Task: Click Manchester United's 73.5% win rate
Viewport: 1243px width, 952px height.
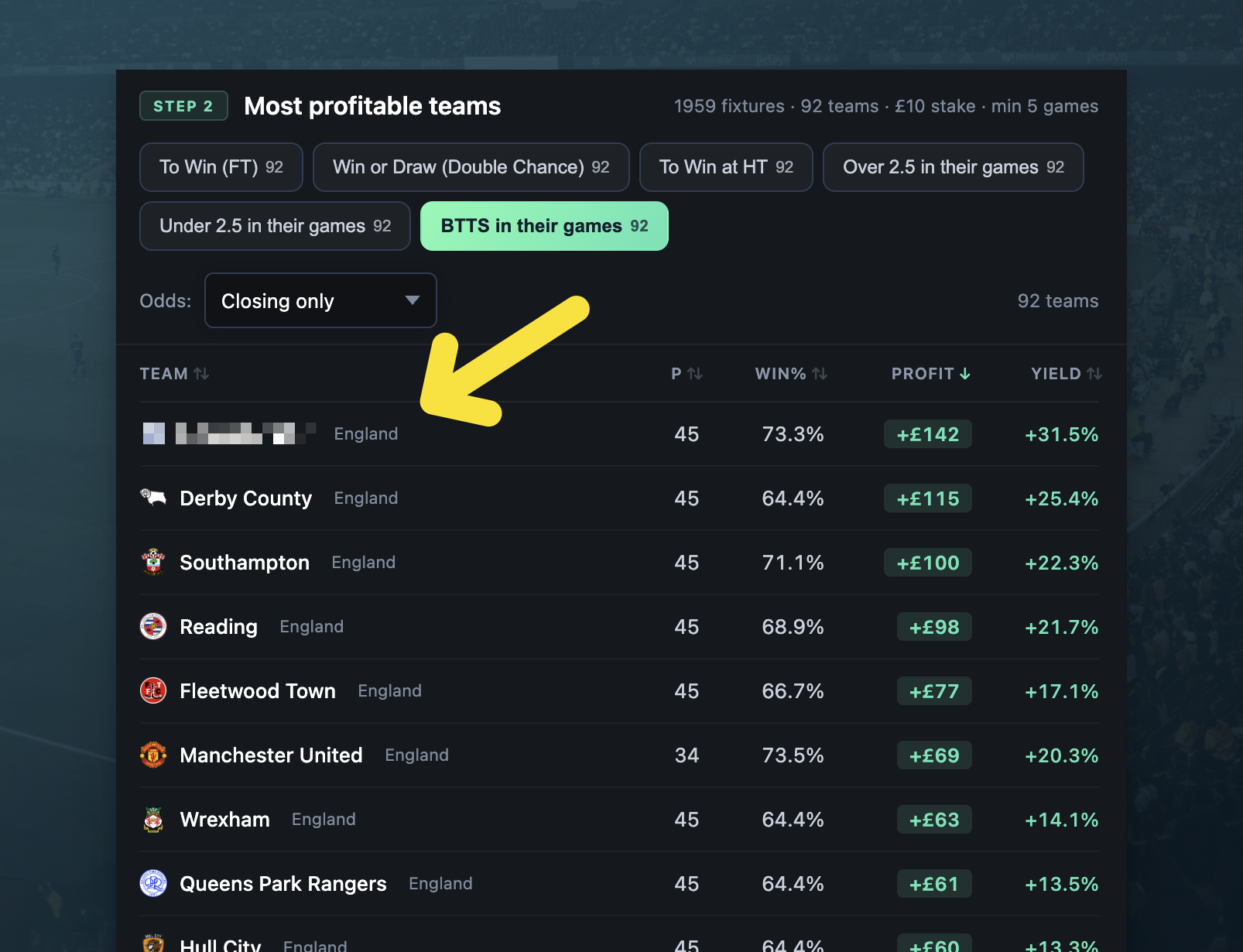Action: [x=793, y=755]
